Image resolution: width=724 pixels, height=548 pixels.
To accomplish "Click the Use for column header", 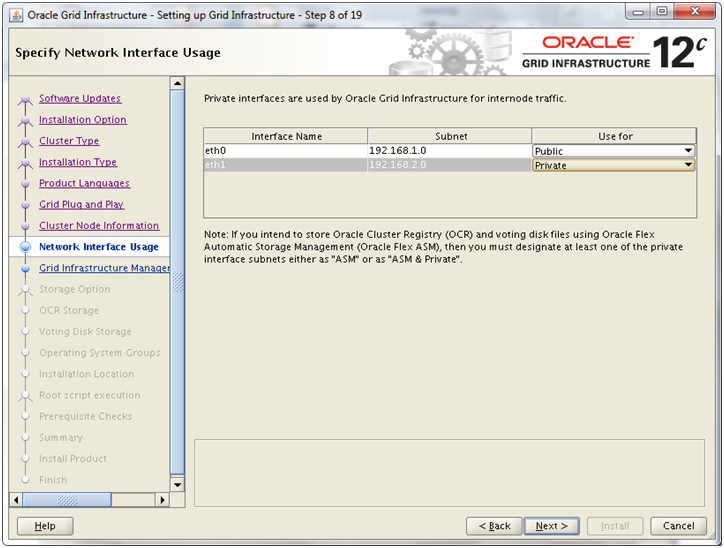I will pos(615,136).
